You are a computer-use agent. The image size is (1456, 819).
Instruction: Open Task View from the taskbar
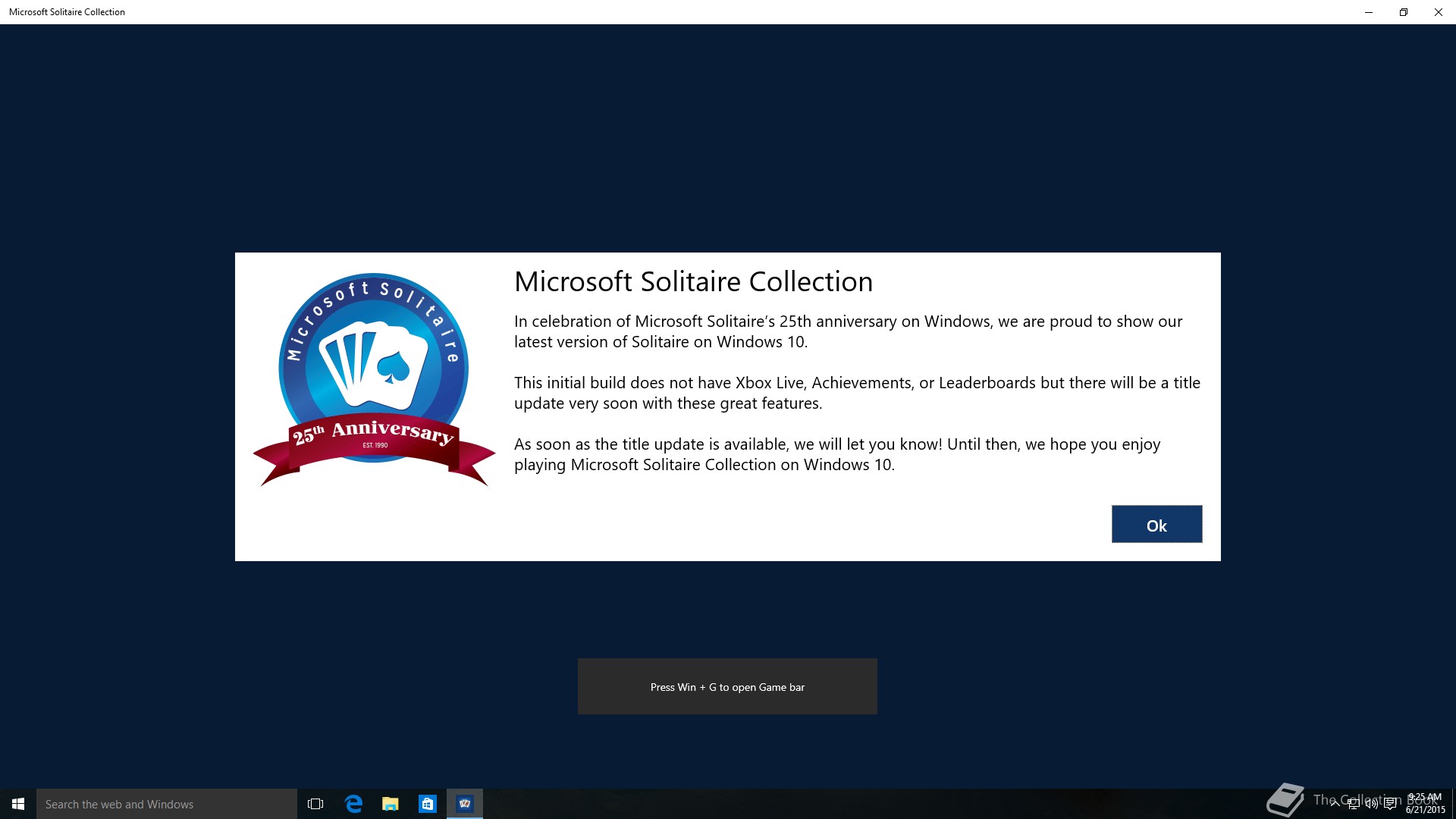click(315, 804)
